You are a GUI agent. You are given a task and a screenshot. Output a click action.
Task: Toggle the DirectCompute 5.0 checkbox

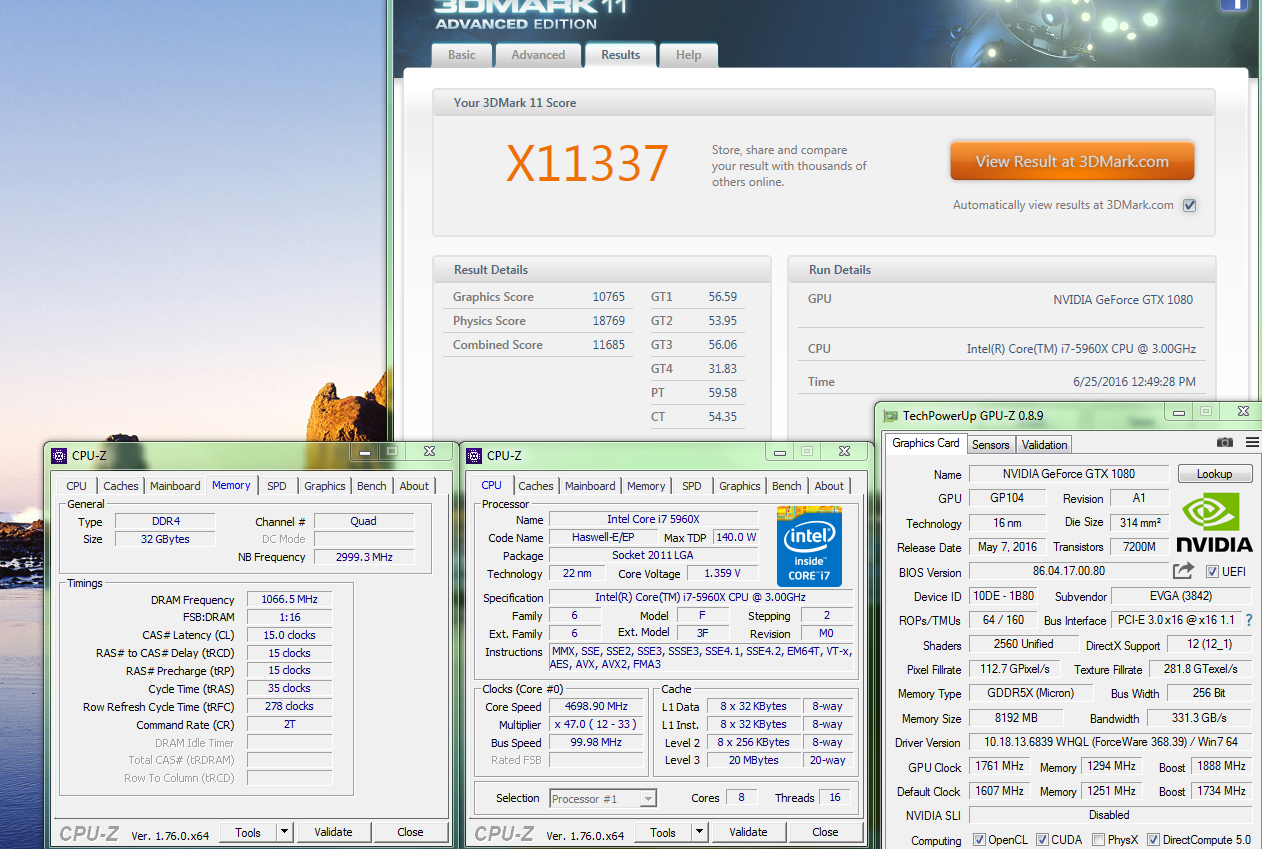click(1153, 840)
